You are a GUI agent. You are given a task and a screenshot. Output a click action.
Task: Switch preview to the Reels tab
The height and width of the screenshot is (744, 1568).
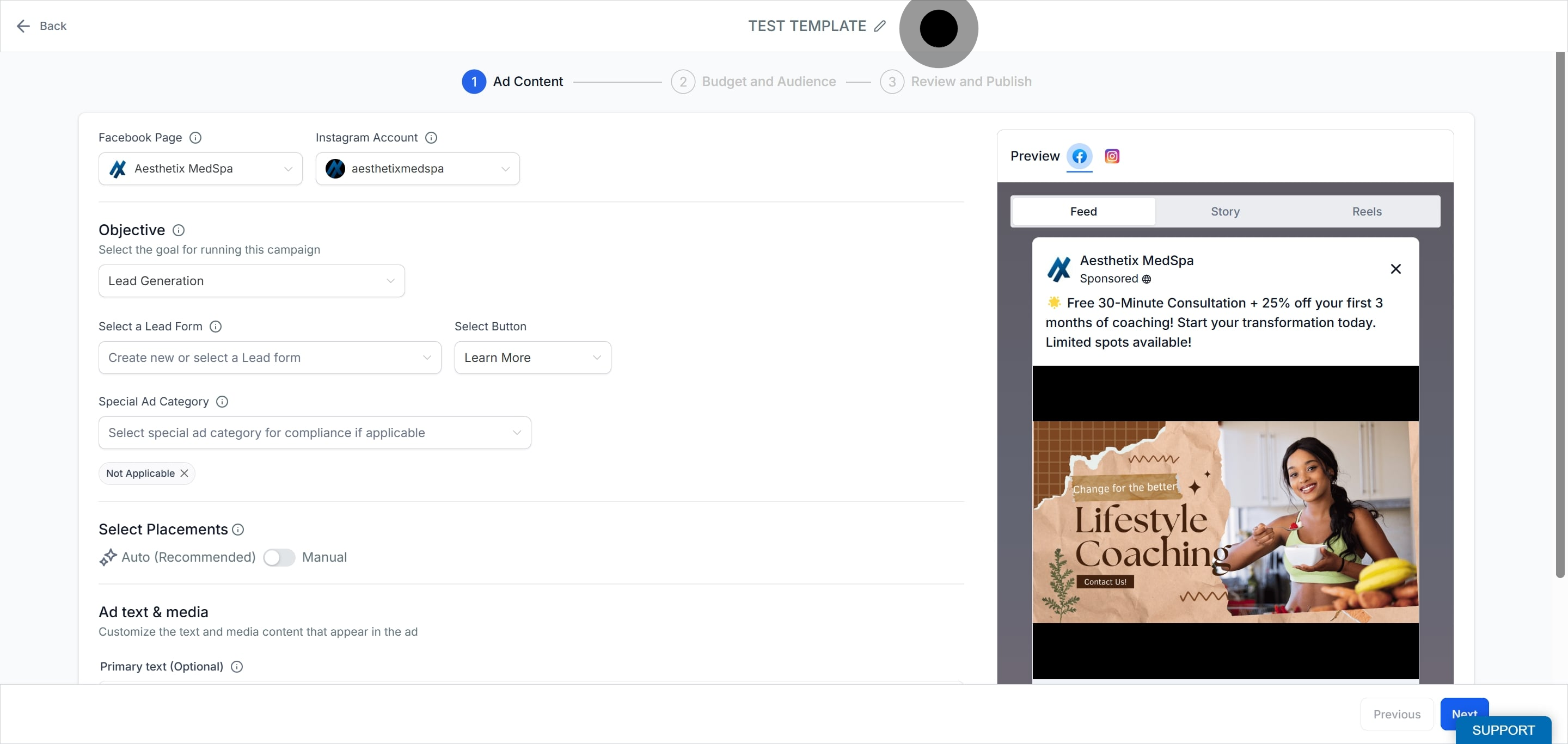click(x=1367, y=211)
